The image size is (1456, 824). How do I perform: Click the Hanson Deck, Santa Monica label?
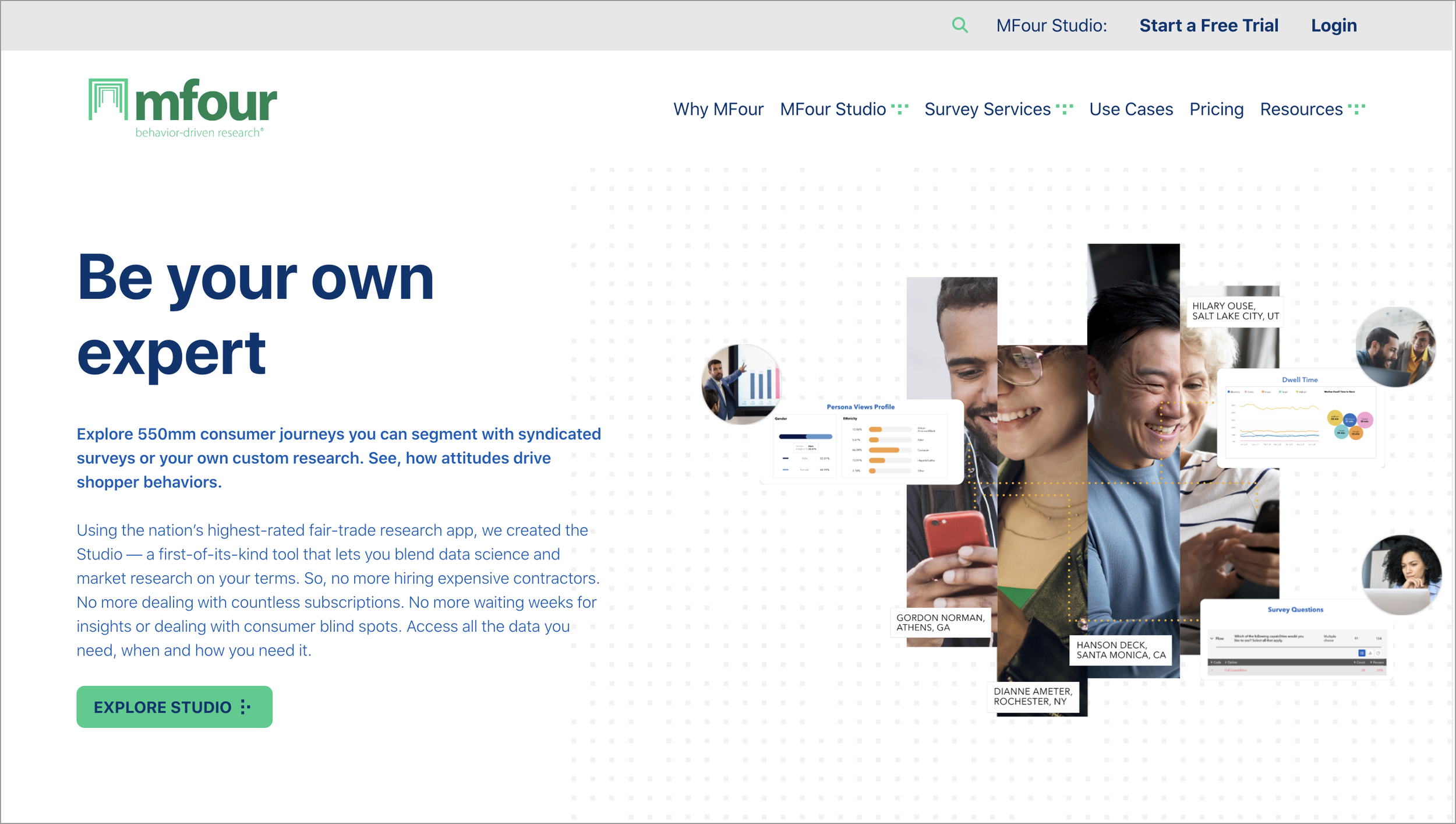[1121, 650]
